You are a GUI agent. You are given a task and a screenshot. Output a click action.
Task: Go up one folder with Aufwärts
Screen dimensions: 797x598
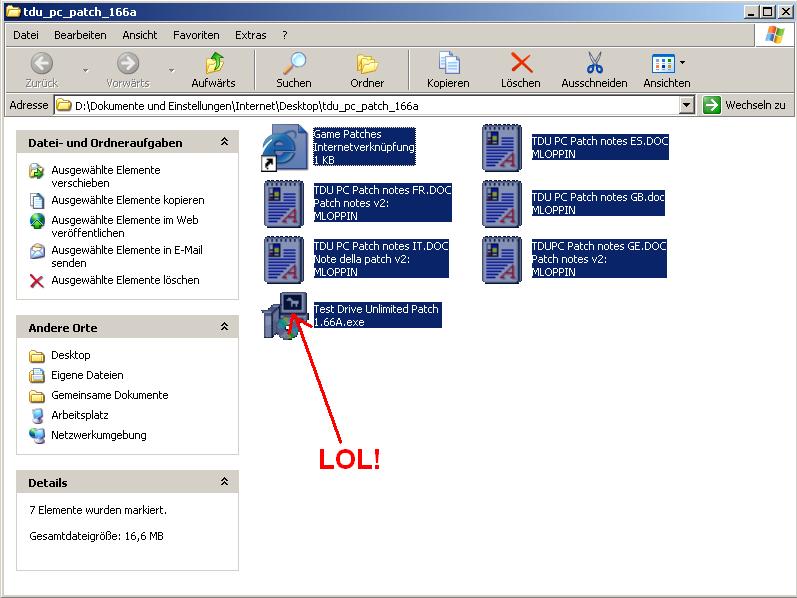(x=214, y=64)
